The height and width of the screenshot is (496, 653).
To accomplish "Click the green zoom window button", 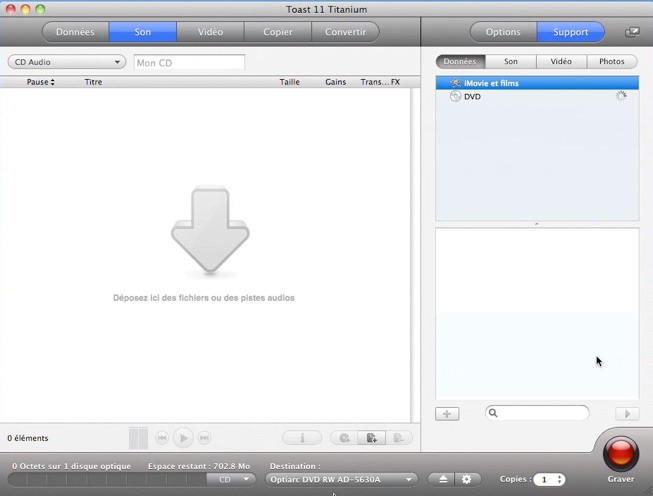I will coord(40,9).
